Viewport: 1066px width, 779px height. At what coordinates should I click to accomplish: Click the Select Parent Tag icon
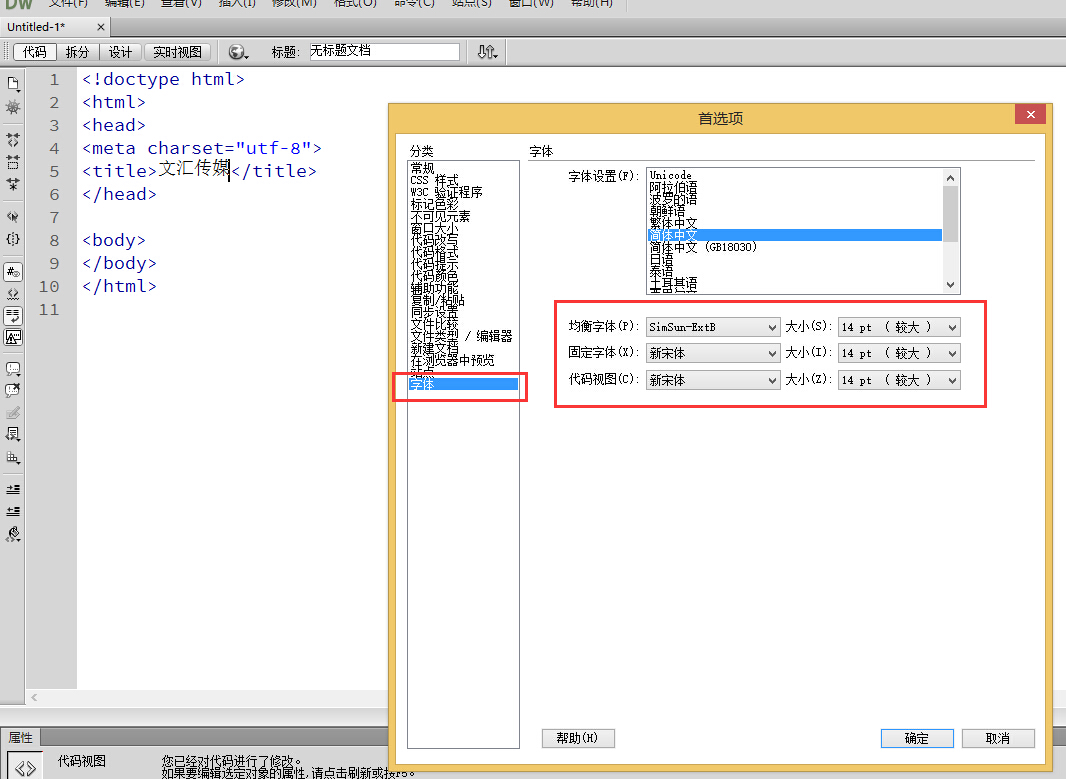click(13, 217)
